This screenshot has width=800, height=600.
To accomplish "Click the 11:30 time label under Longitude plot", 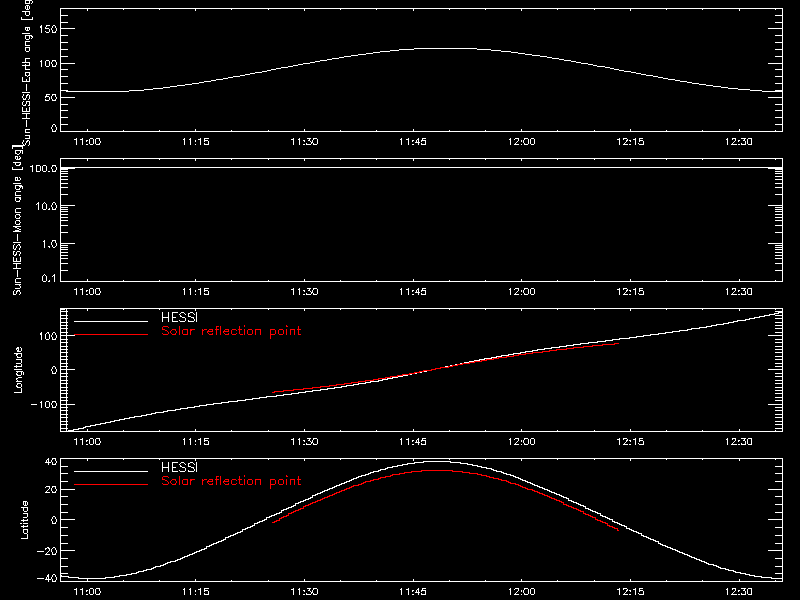I will click(x=304, y=441).
